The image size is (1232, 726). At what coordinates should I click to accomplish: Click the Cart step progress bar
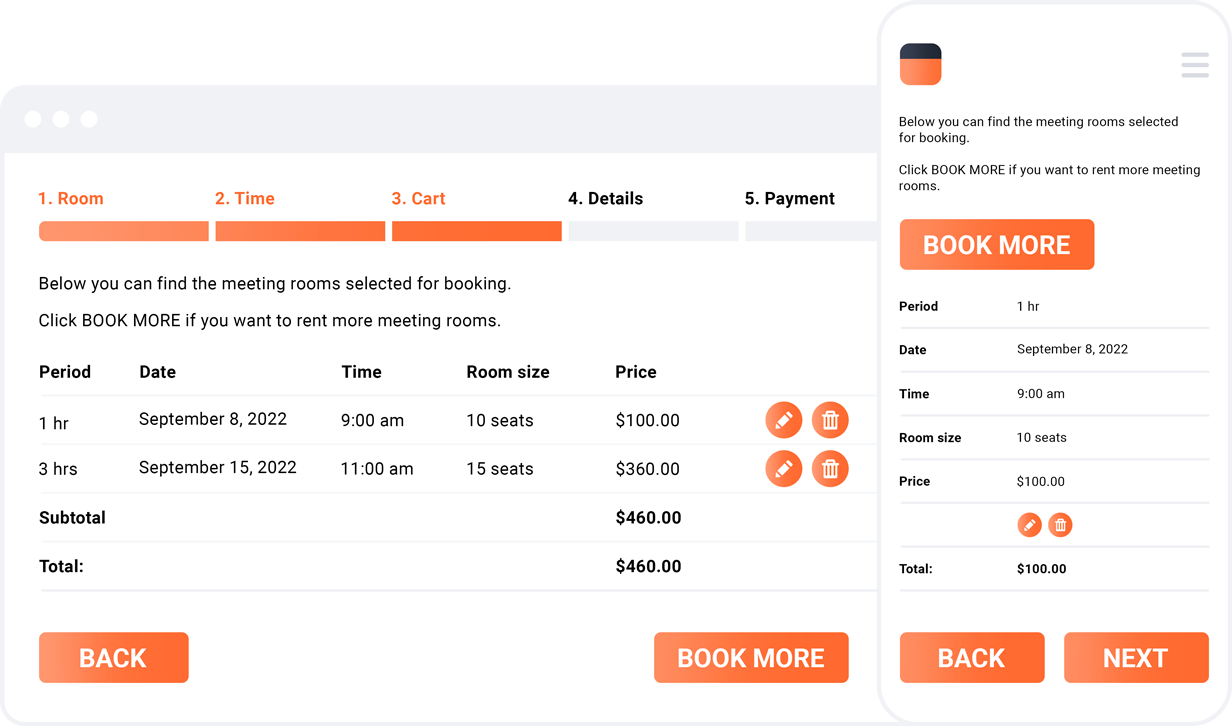[476, 231]
